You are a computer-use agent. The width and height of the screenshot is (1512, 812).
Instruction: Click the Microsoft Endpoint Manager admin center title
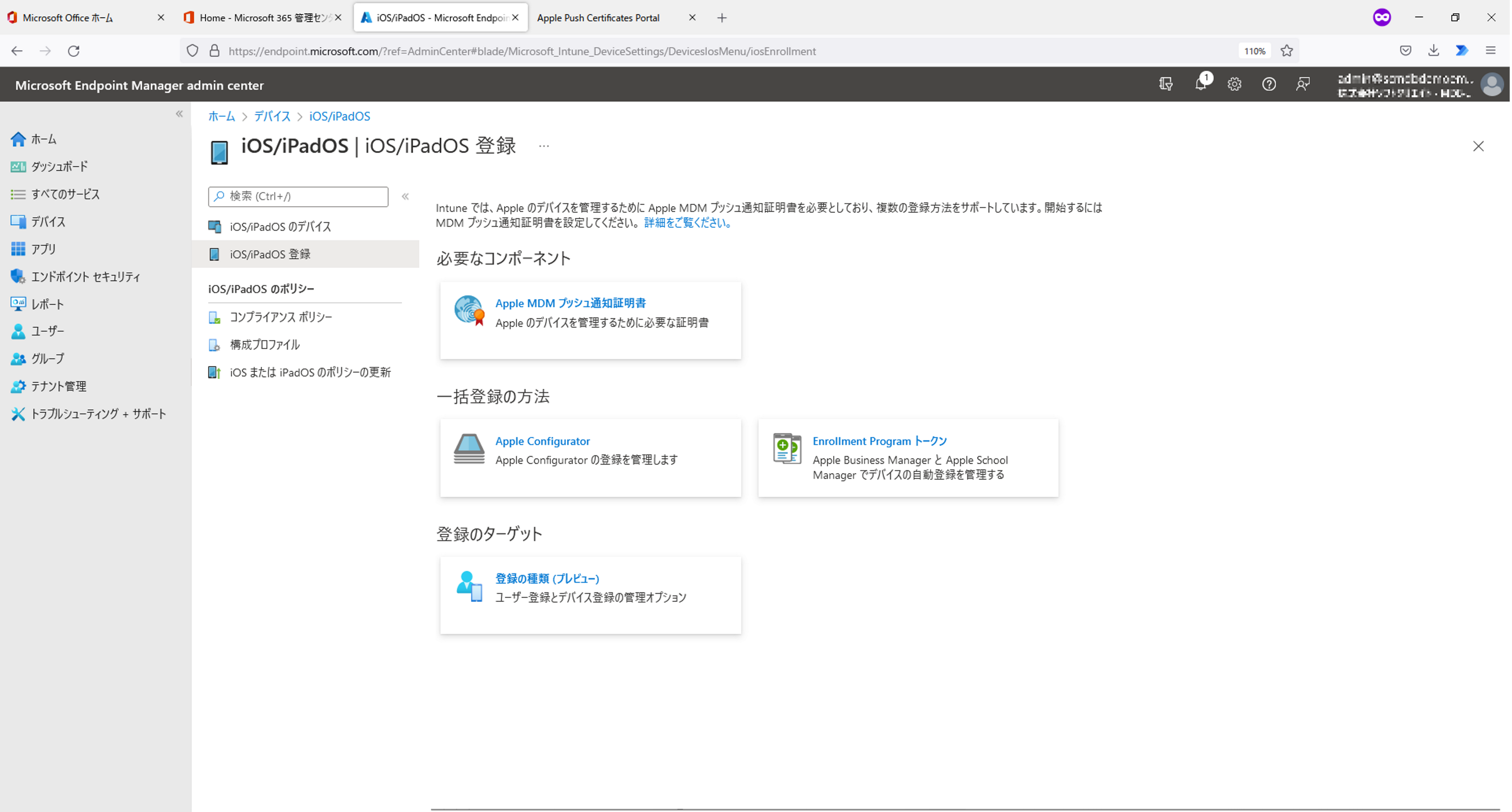click(x=139, y=85)
